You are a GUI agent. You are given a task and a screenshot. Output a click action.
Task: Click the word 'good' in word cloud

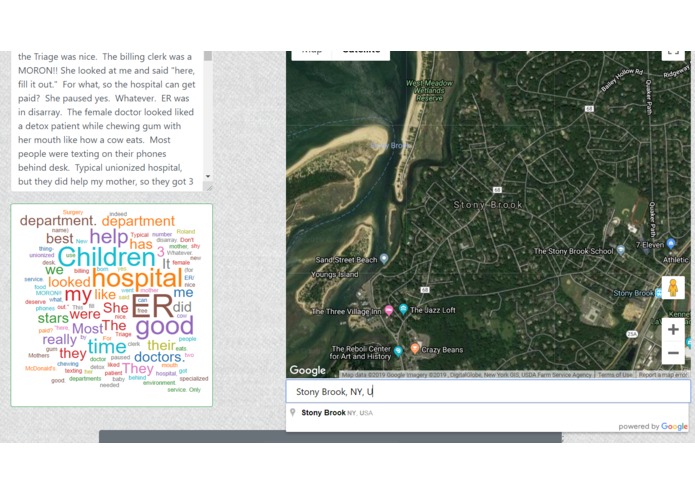tap(164, 327)
